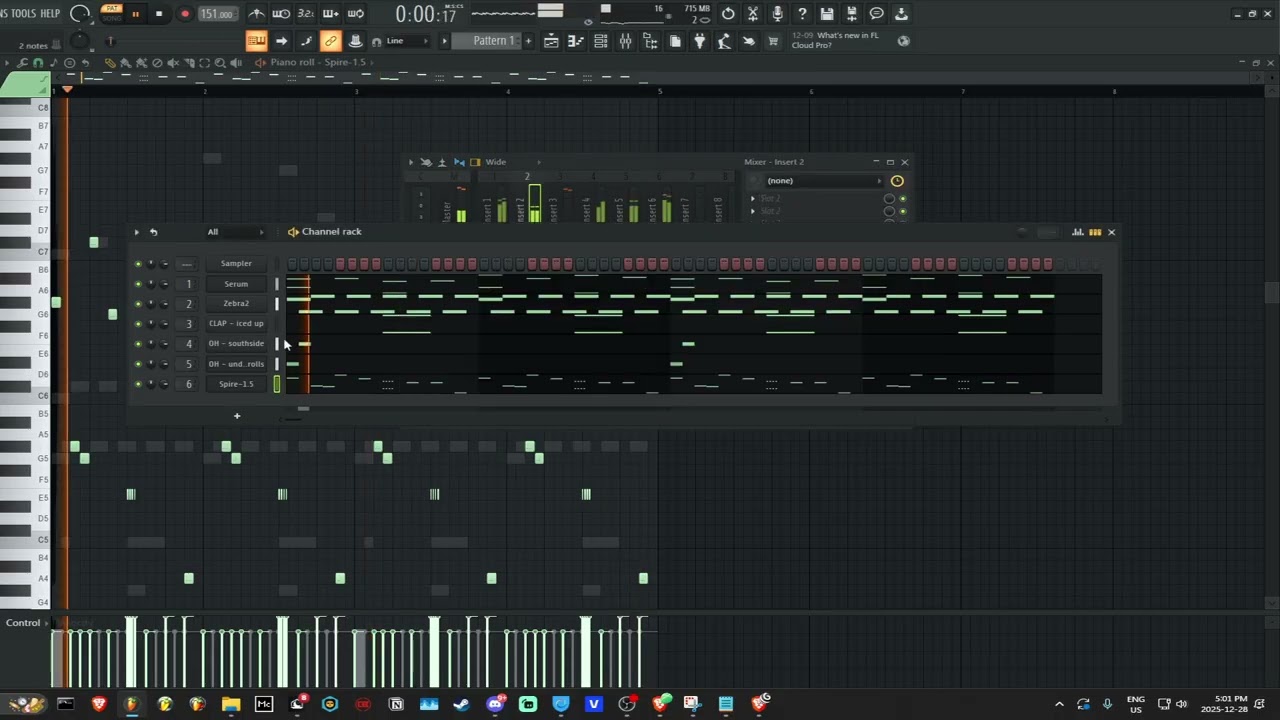
Task: Toggle Channel rack graph editor bars icon
Action: (1078, 232)
